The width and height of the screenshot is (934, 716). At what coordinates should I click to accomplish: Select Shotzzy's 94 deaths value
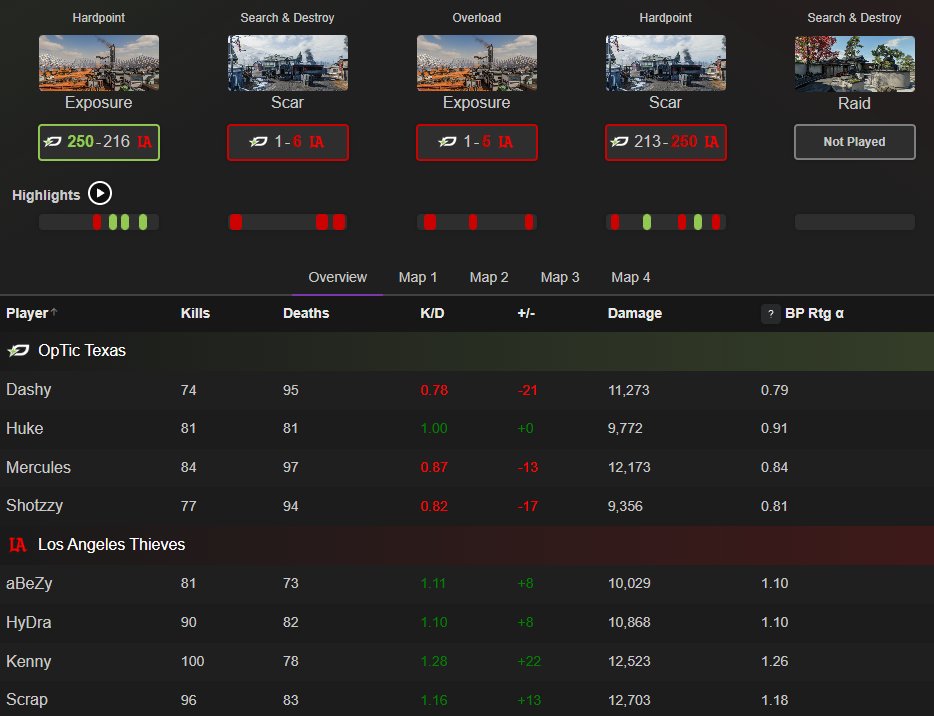click(x=291, y=506)
